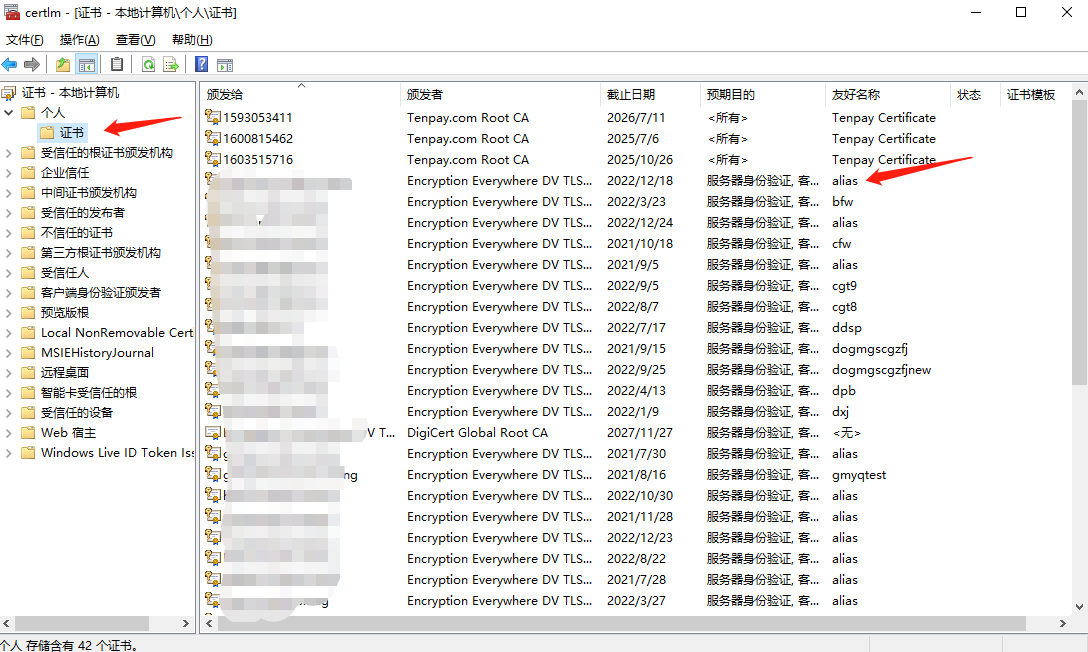Image resolution: width=1088 pixels, height=652 pixels.
Task: Expand the 第三方根证书颁发机构 node
Action: (8, 252)
